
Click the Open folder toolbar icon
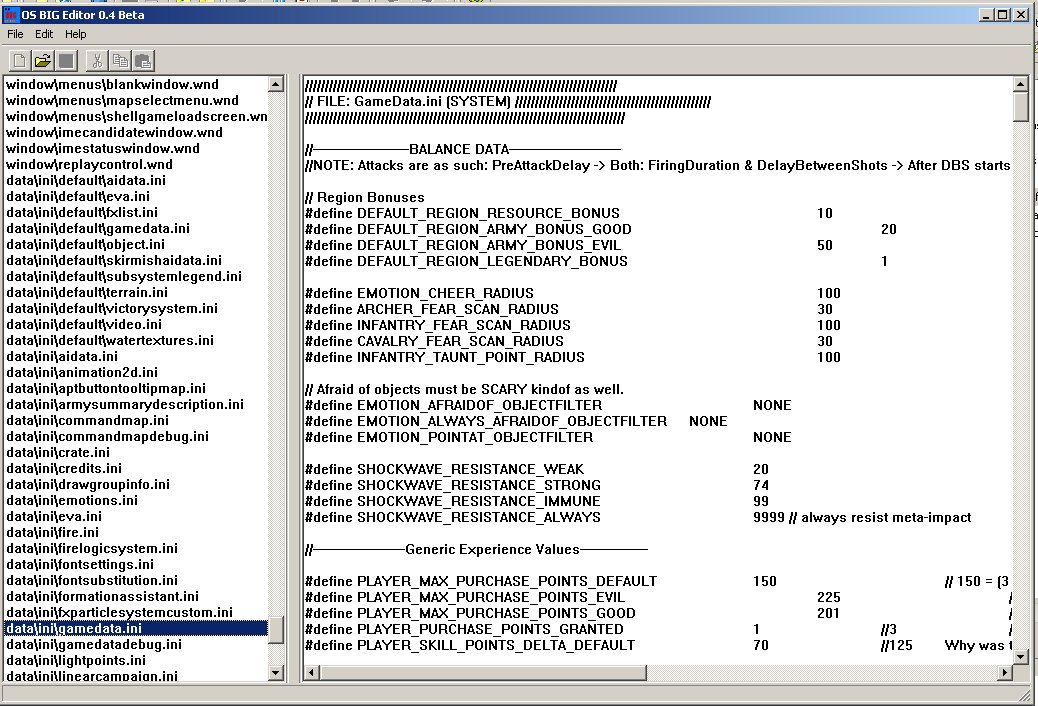[x=43, y=60]
